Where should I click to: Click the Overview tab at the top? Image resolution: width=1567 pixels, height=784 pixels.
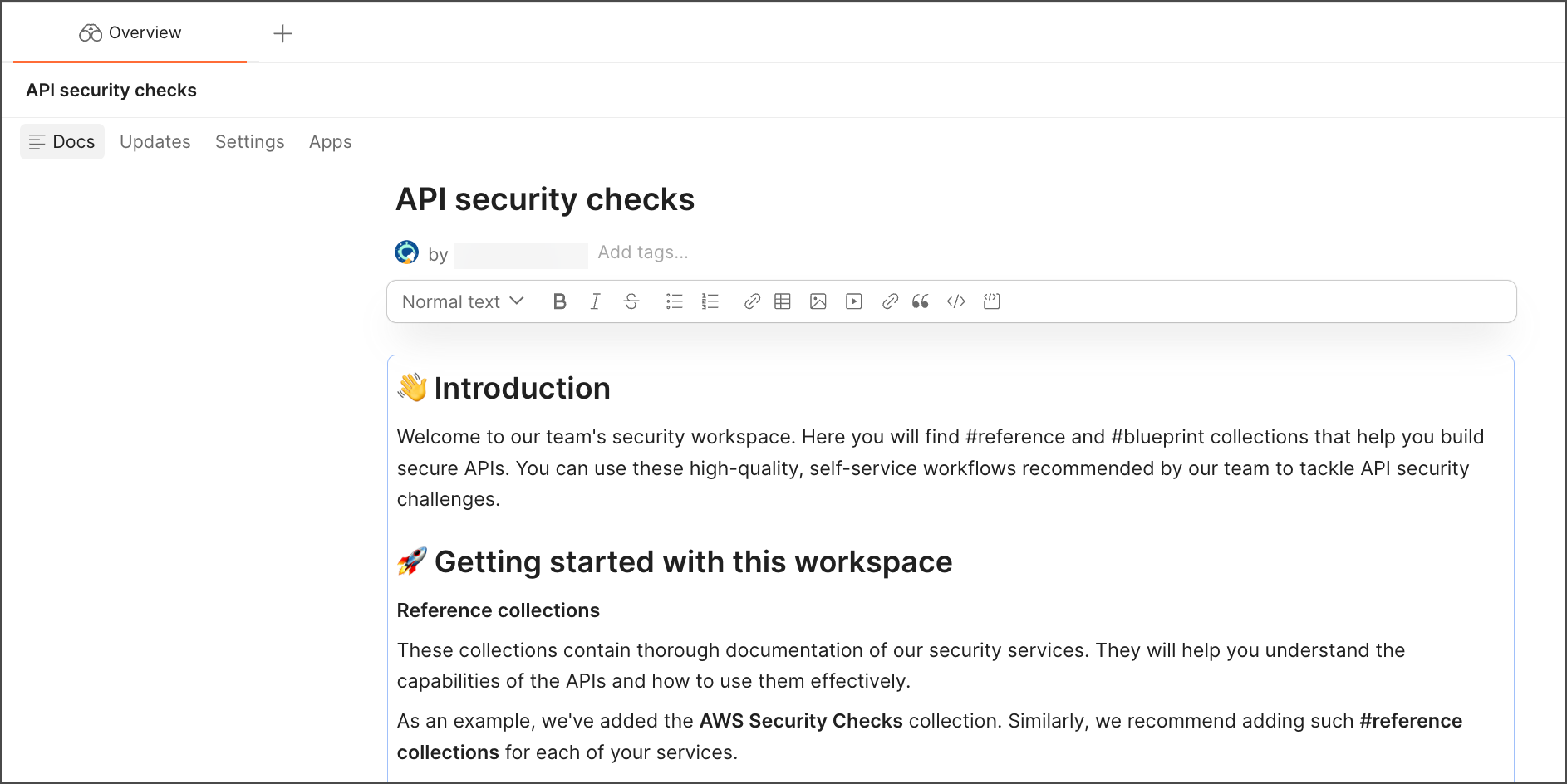pyautogui.click(x=130, y=33)
